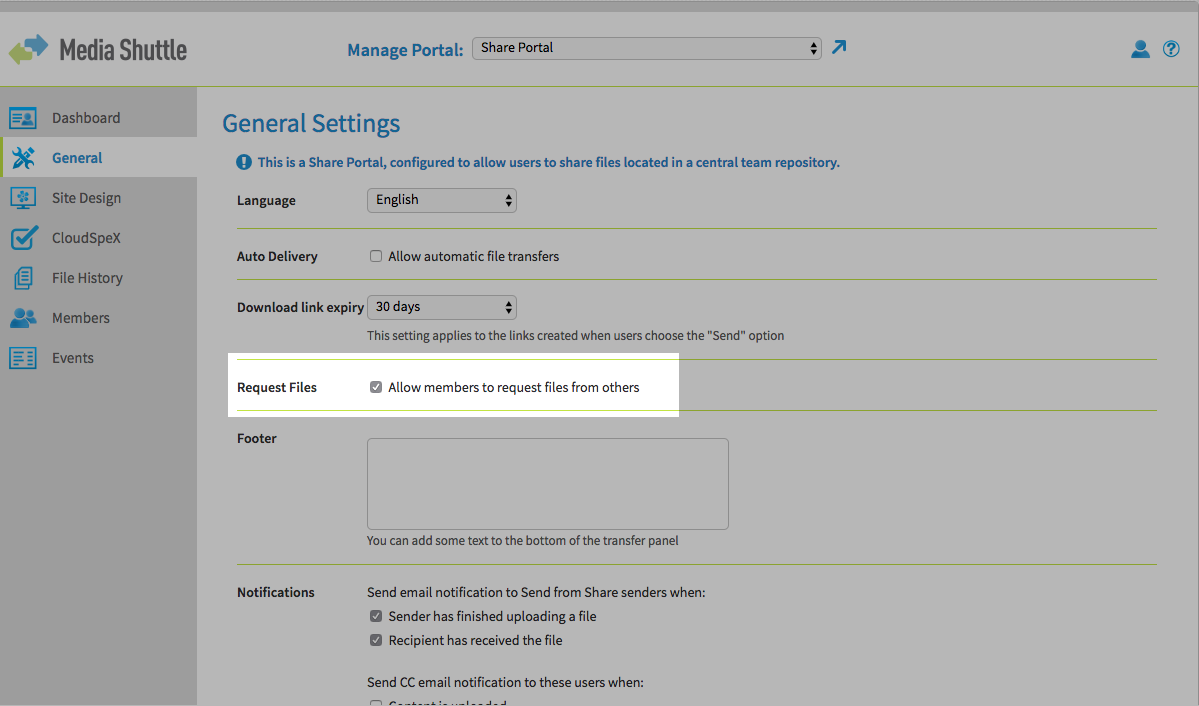
Task: Click the Notifications label
Action: pos(275,592)
